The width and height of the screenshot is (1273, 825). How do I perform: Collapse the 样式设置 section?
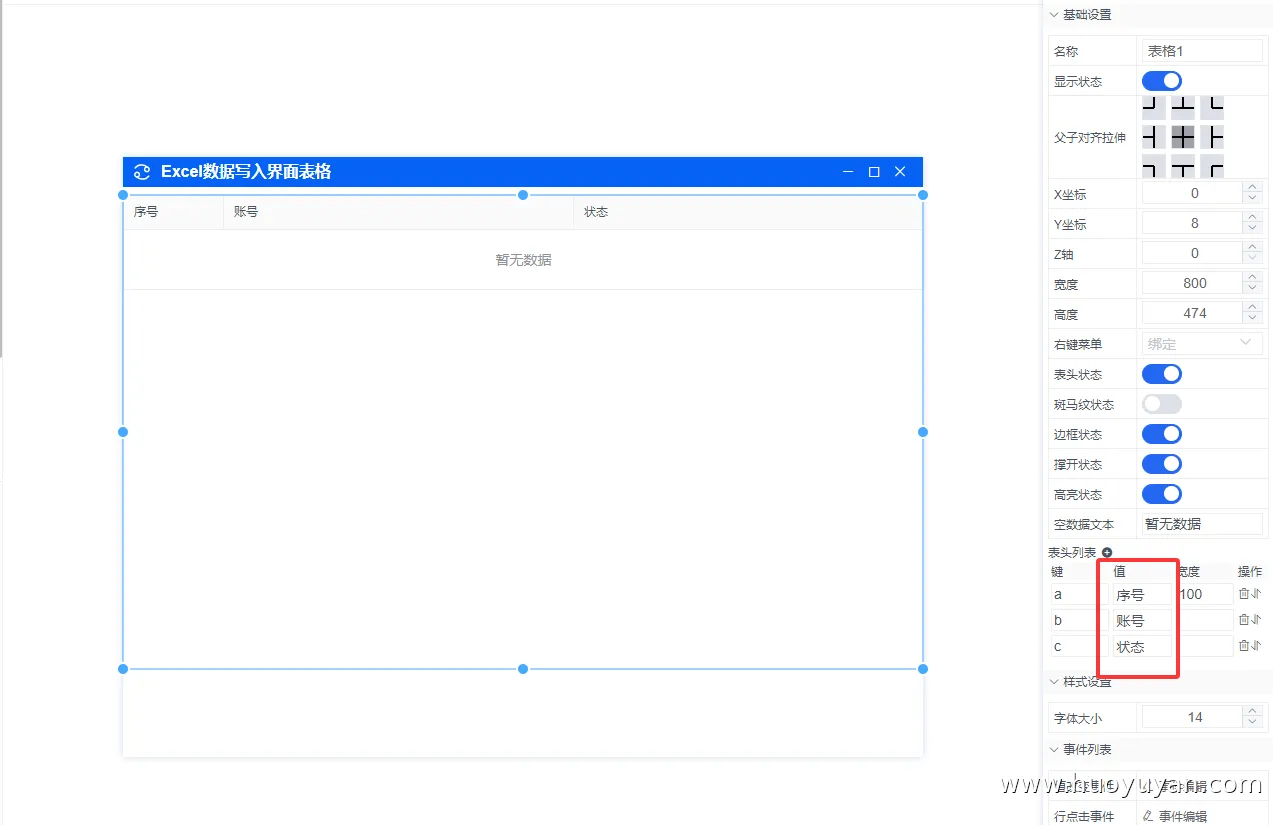(1054, 682)
